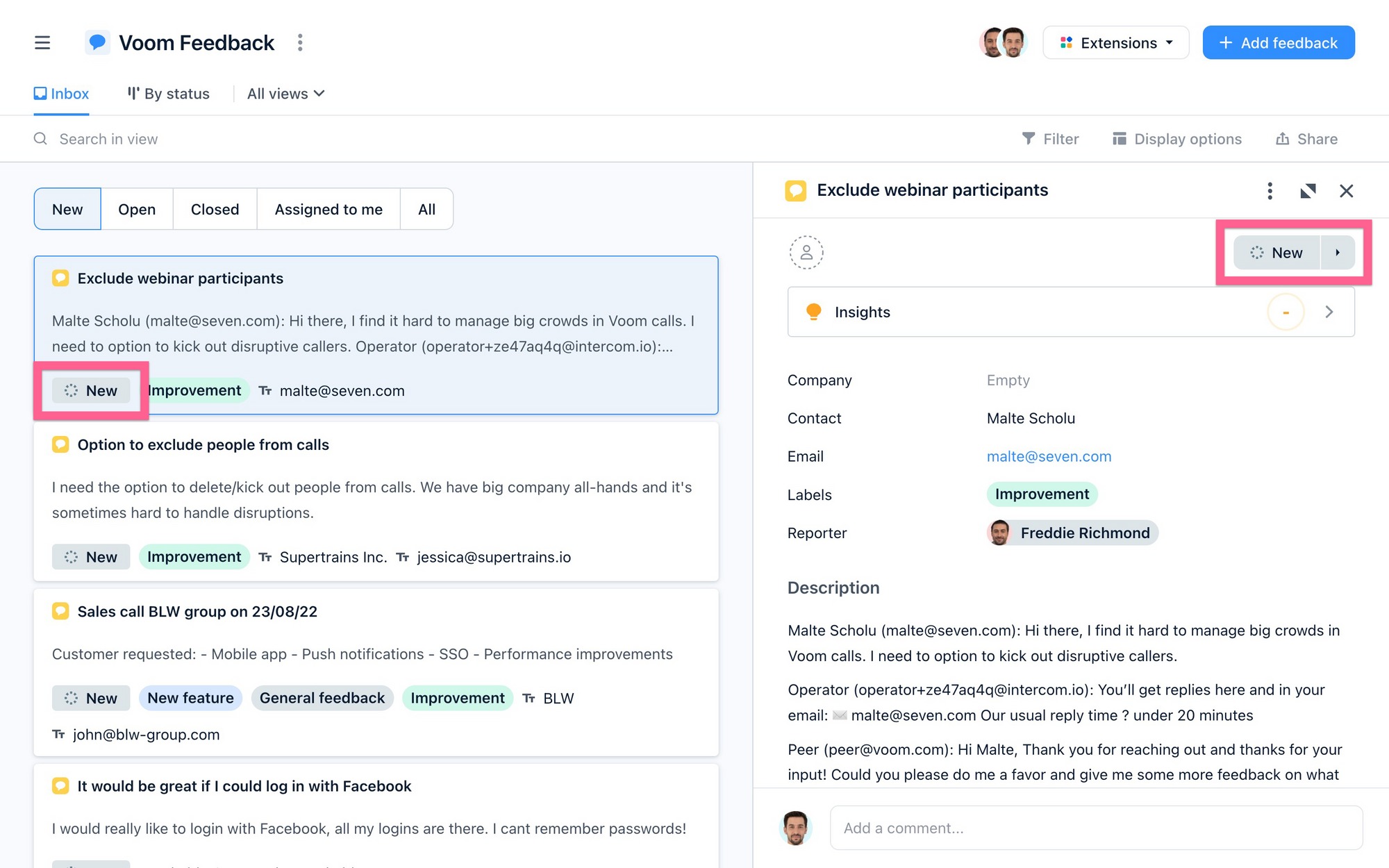Switch to the Inbox tab
This screenshot has width=1389, height=868.
61,94
